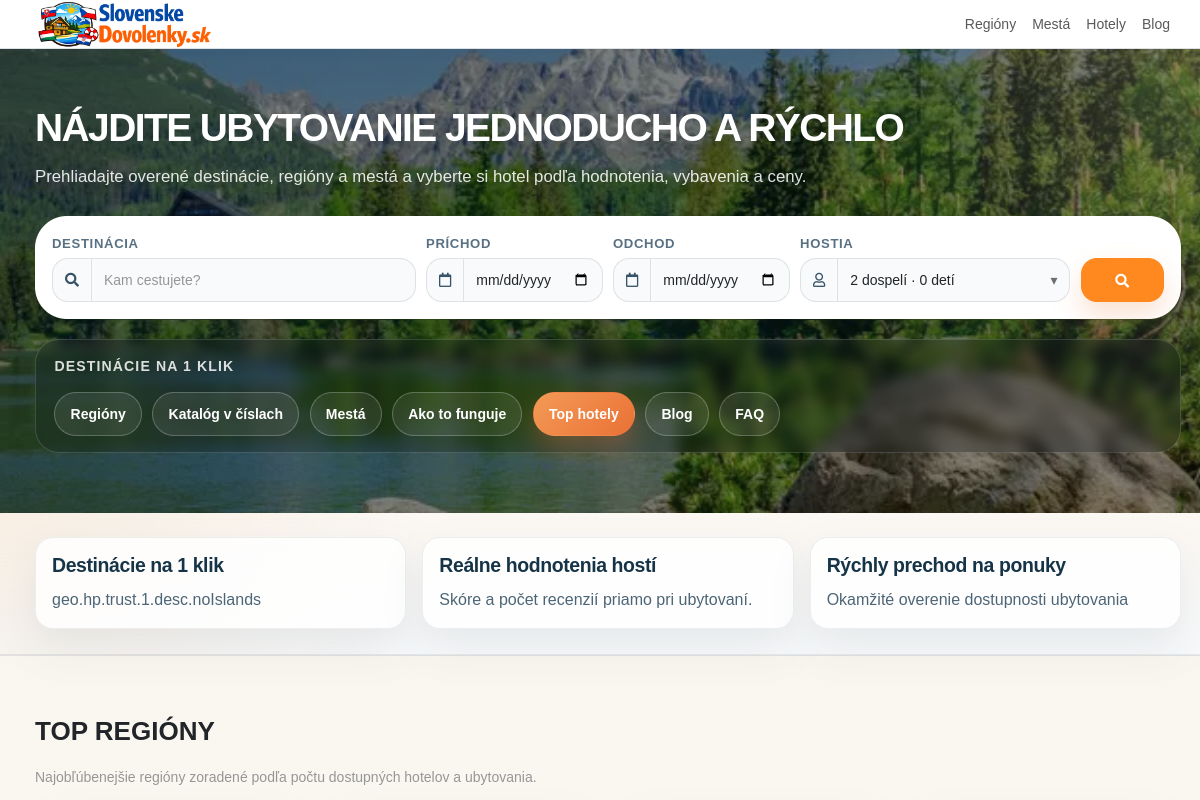Click the Kam cestujete? destination input
1200x800 pixels.
[x=253, y=280]
